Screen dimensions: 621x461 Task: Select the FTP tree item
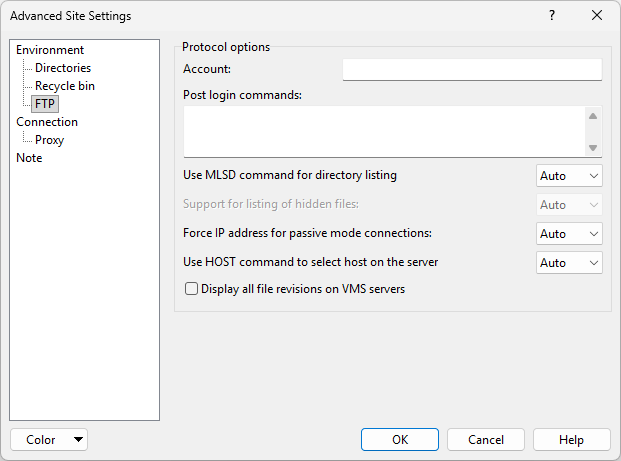pyautogui.click(x=45, y=104)
